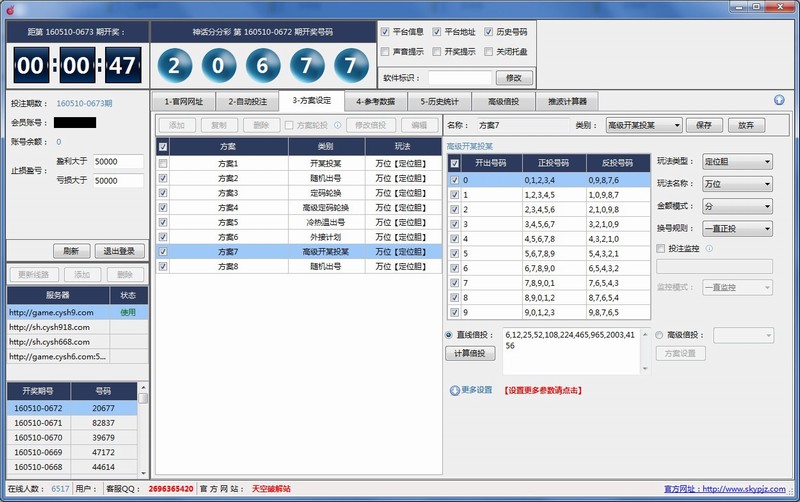Click the 计算倍投 button
800x502 pixels.
(x=469, y=353)
